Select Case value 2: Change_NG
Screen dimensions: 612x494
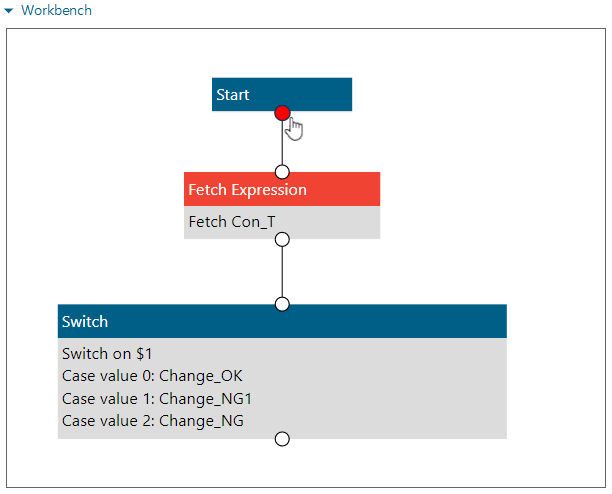point(152,421)
